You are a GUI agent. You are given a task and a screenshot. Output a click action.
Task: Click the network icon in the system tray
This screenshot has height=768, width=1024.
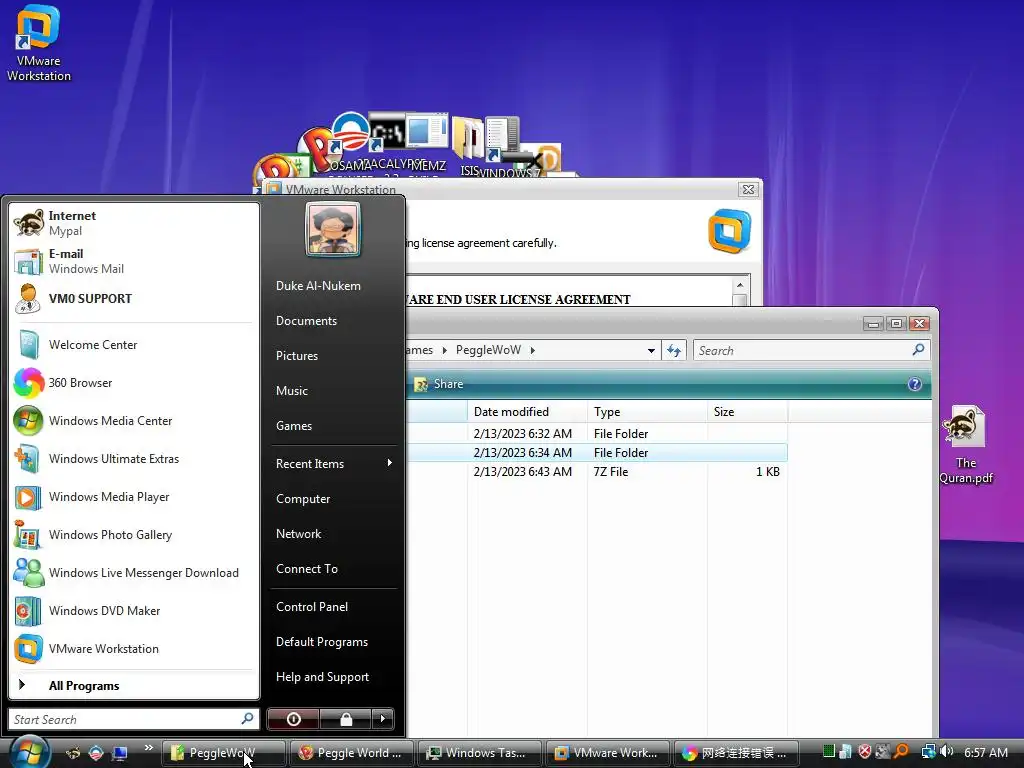[x=928, y=752]
